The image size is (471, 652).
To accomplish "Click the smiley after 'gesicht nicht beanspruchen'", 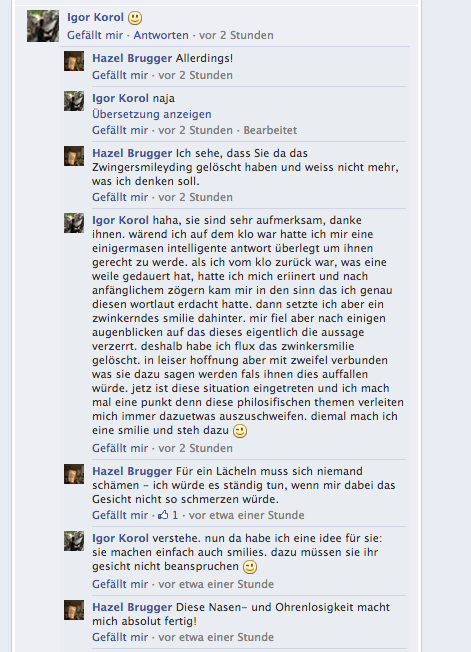I will pyautogui.click(x=250, y=567).
